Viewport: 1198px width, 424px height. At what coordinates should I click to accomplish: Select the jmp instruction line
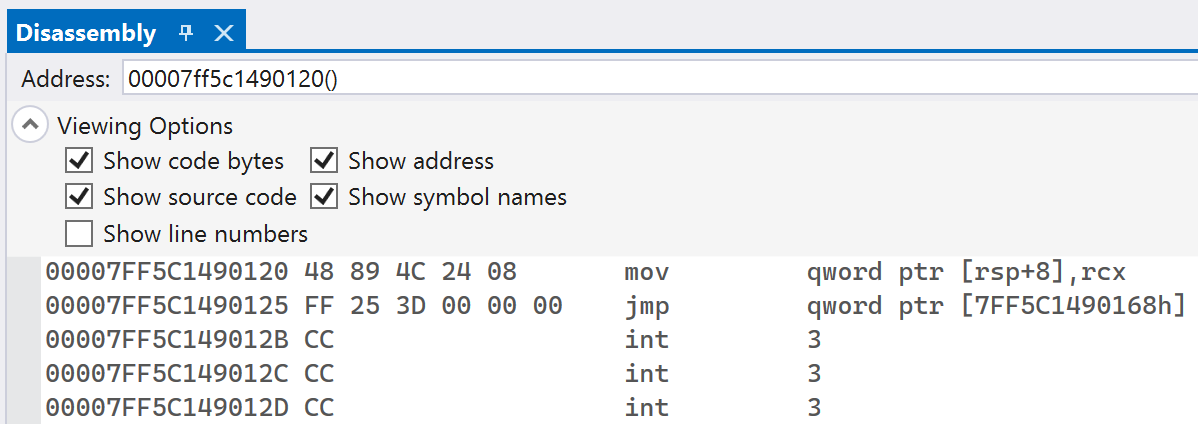click(619, 306)
